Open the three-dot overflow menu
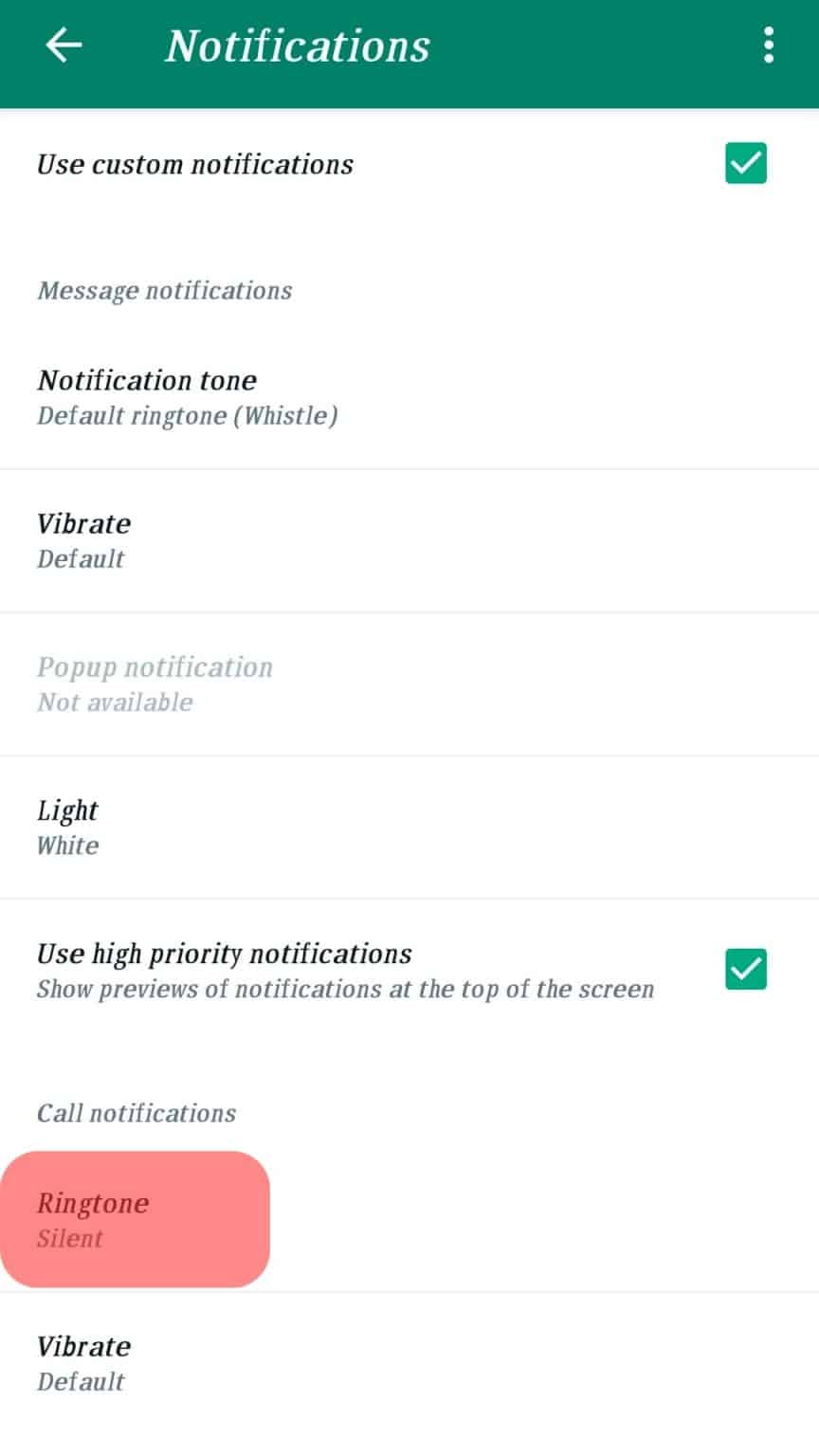Viewport: 819px width, 1456px height. pos(768,44)
